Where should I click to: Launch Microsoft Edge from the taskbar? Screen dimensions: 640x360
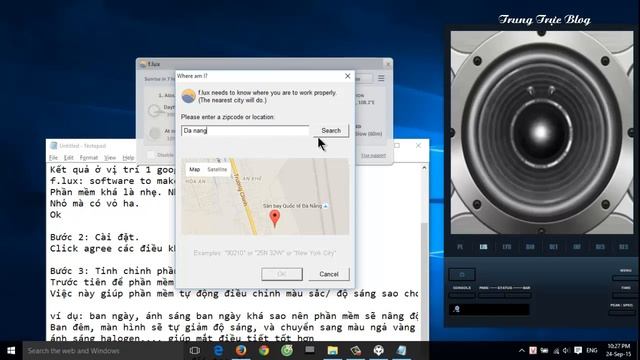(x=218, y=351)
